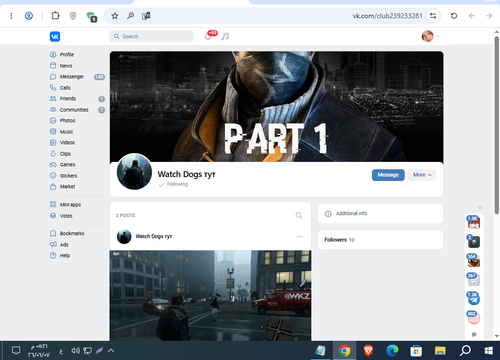
Task: Open the Followers list
Action: tap(380, 240)
